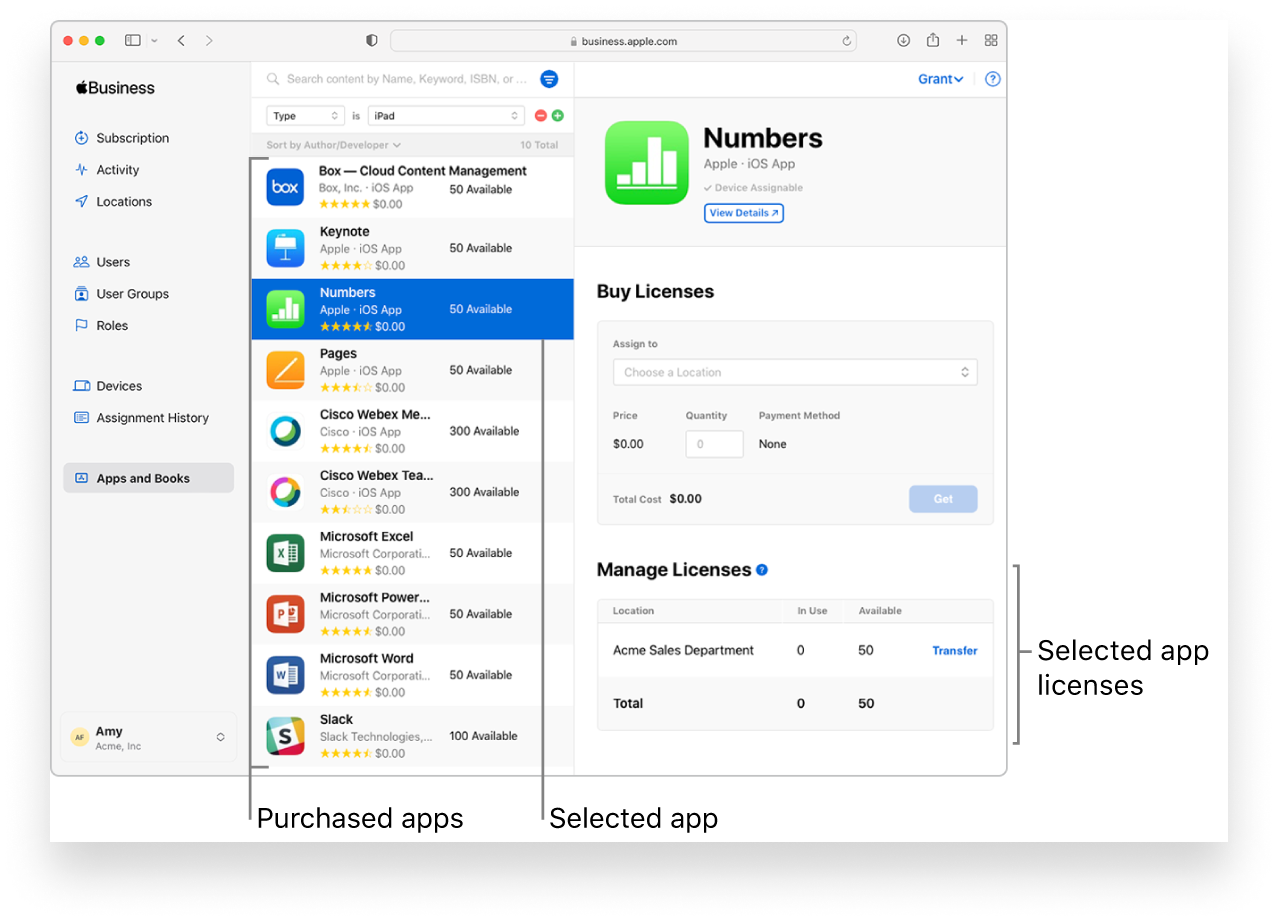Remove the filter with the red minus button
Image resolution: width=1278 pixels, height=922 pixels.
(541, 116)
